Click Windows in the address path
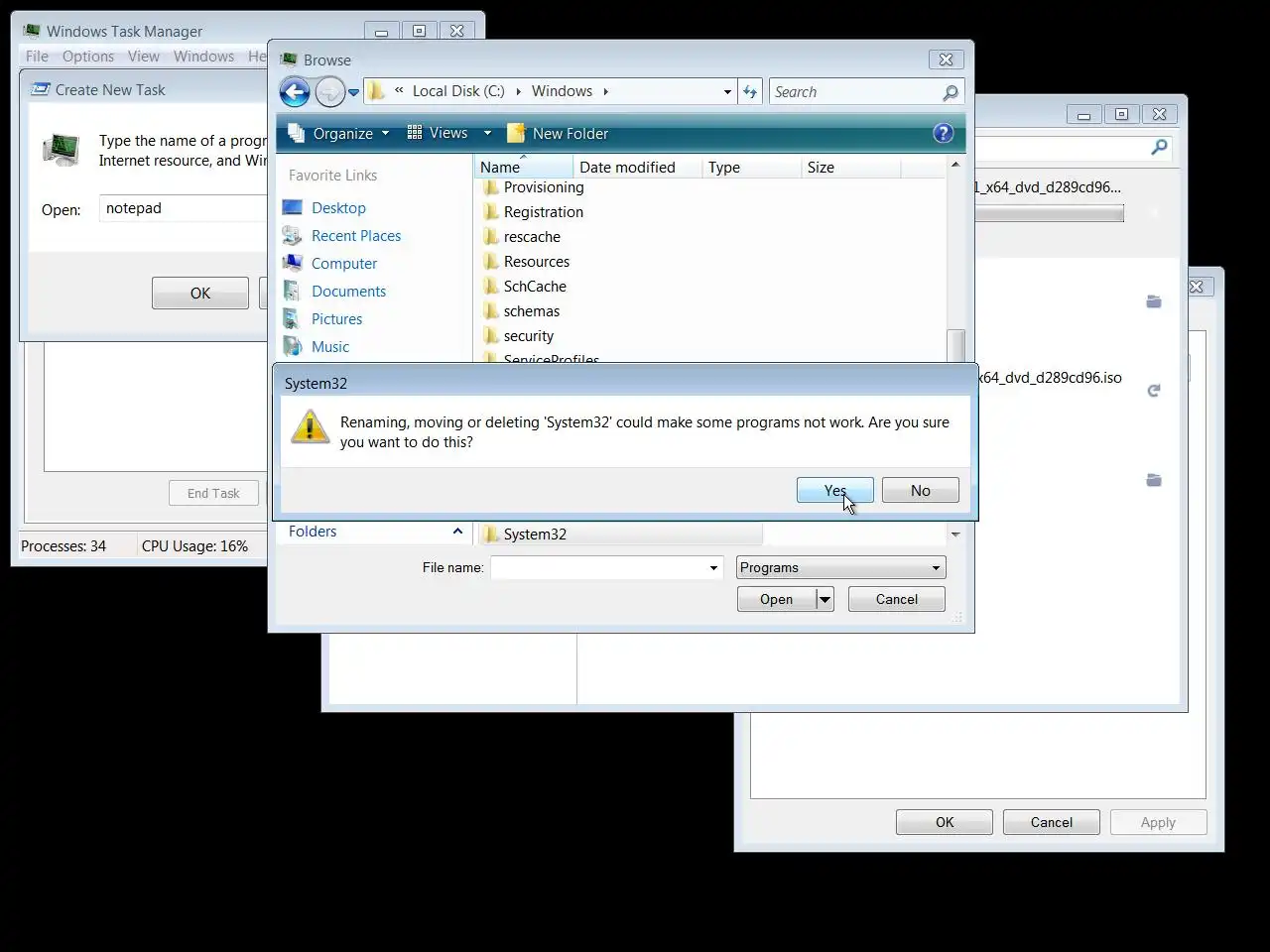 562,91
